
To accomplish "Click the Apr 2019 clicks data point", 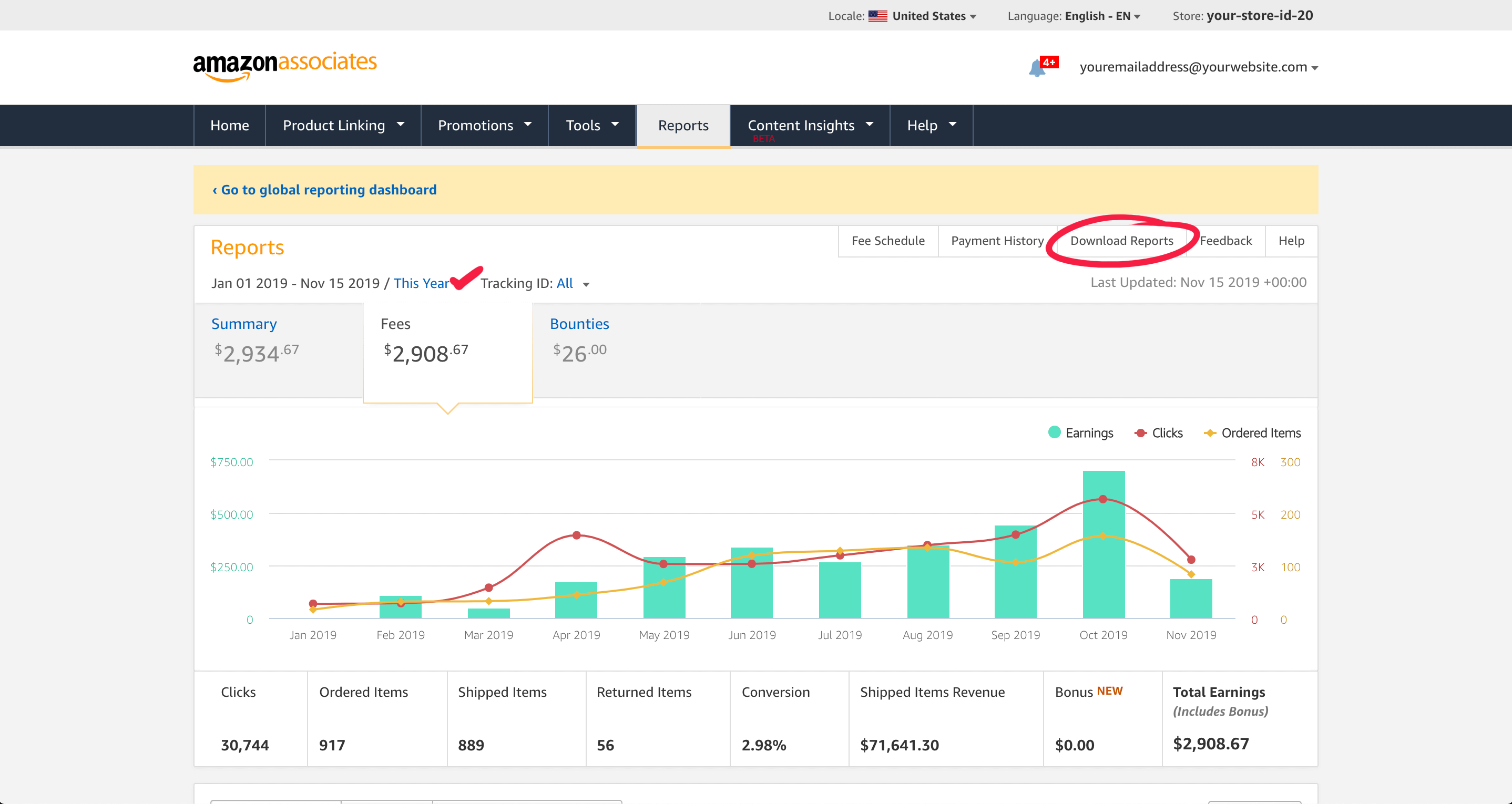I will [x=576, y=535].
